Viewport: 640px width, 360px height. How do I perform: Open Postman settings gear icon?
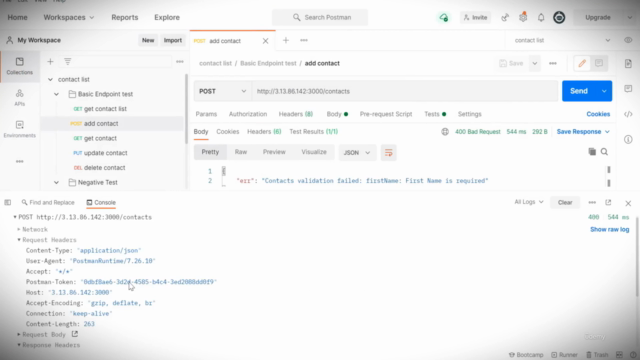pyautogui.click(x=523, y=18)
